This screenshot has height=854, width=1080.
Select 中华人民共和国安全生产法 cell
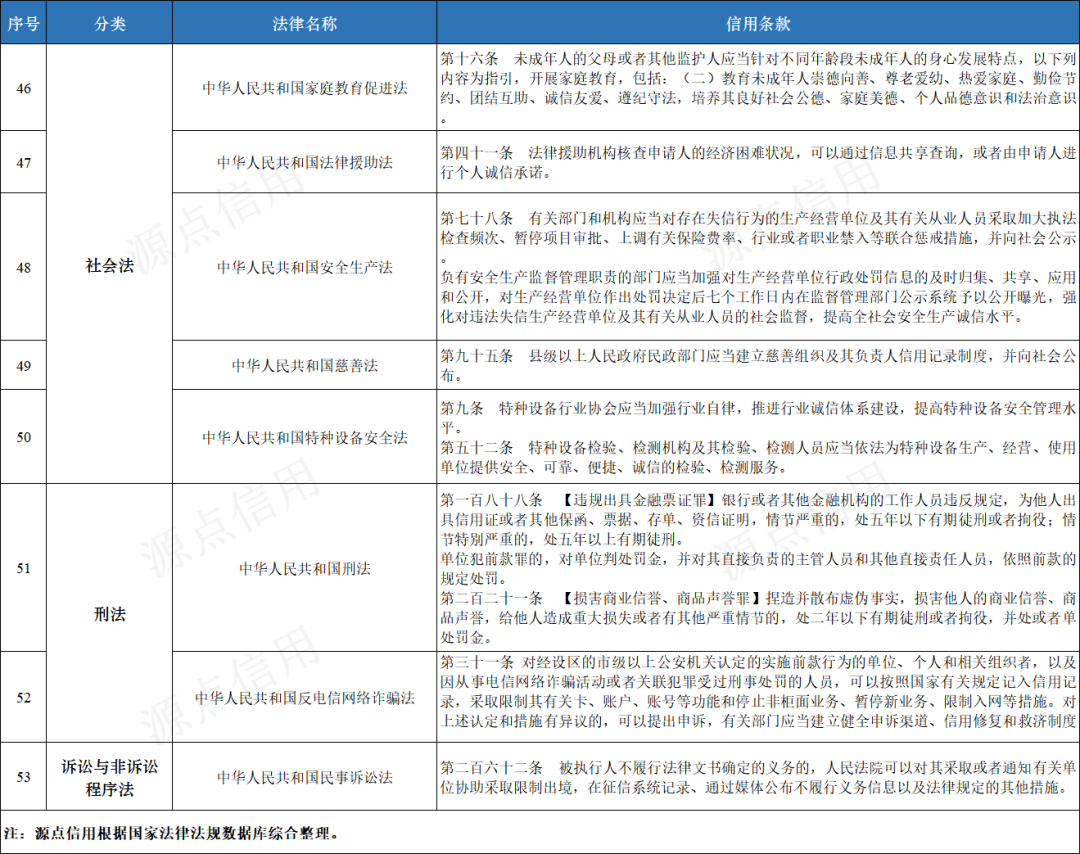[x=304, y=267]
